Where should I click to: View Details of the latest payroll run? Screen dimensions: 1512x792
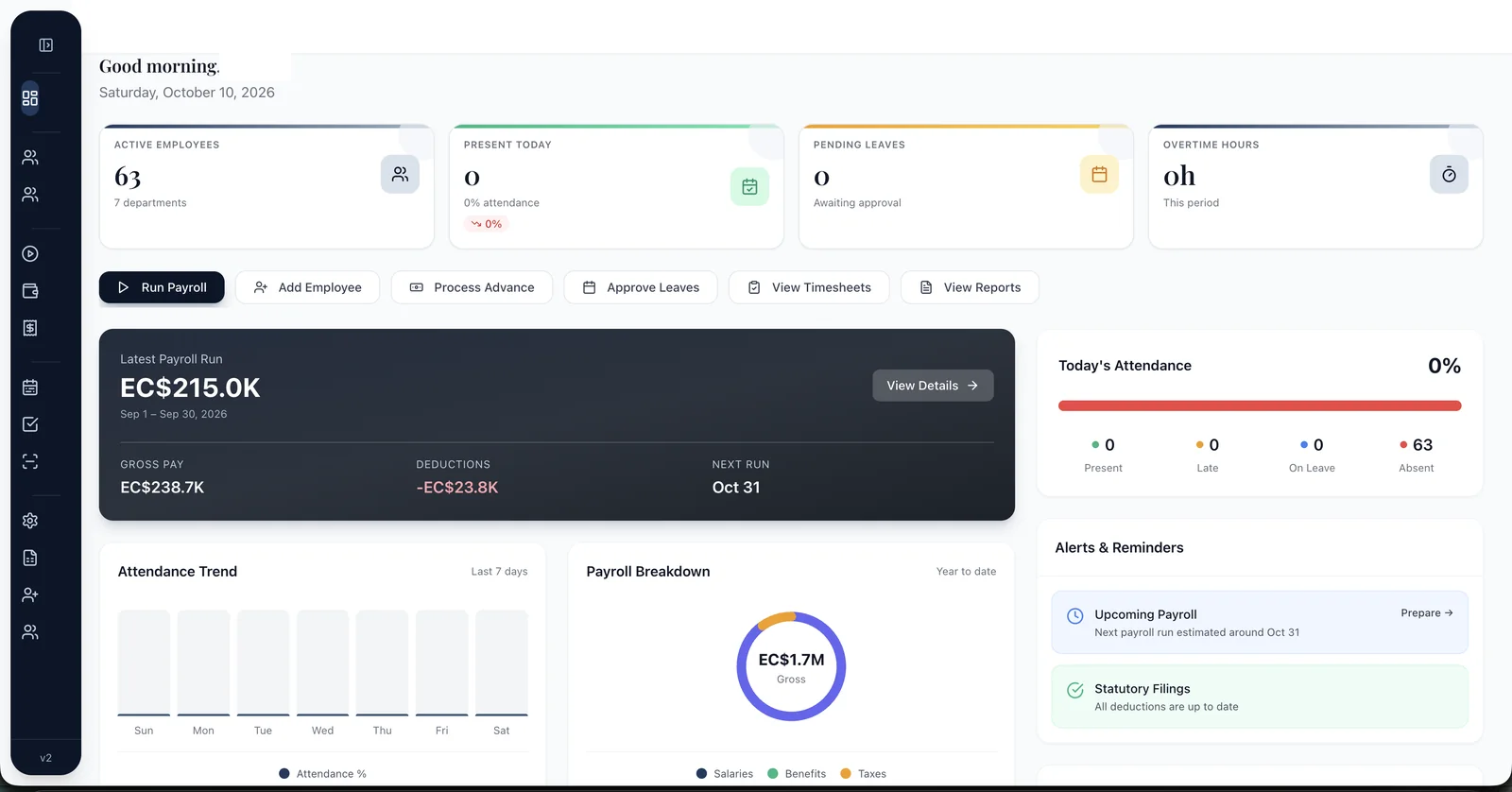tap(933, 386)
